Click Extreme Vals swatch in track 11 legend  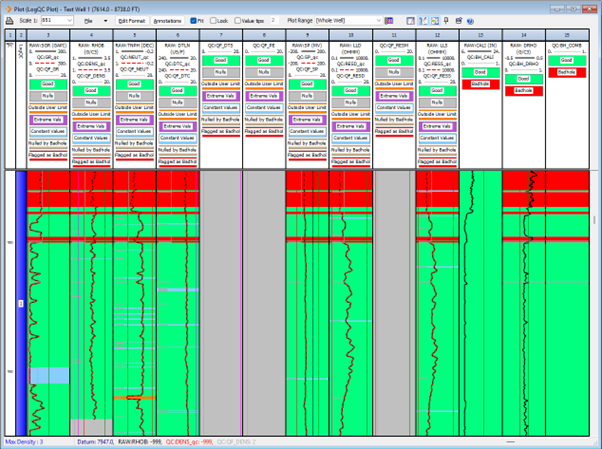pos(394,96)
